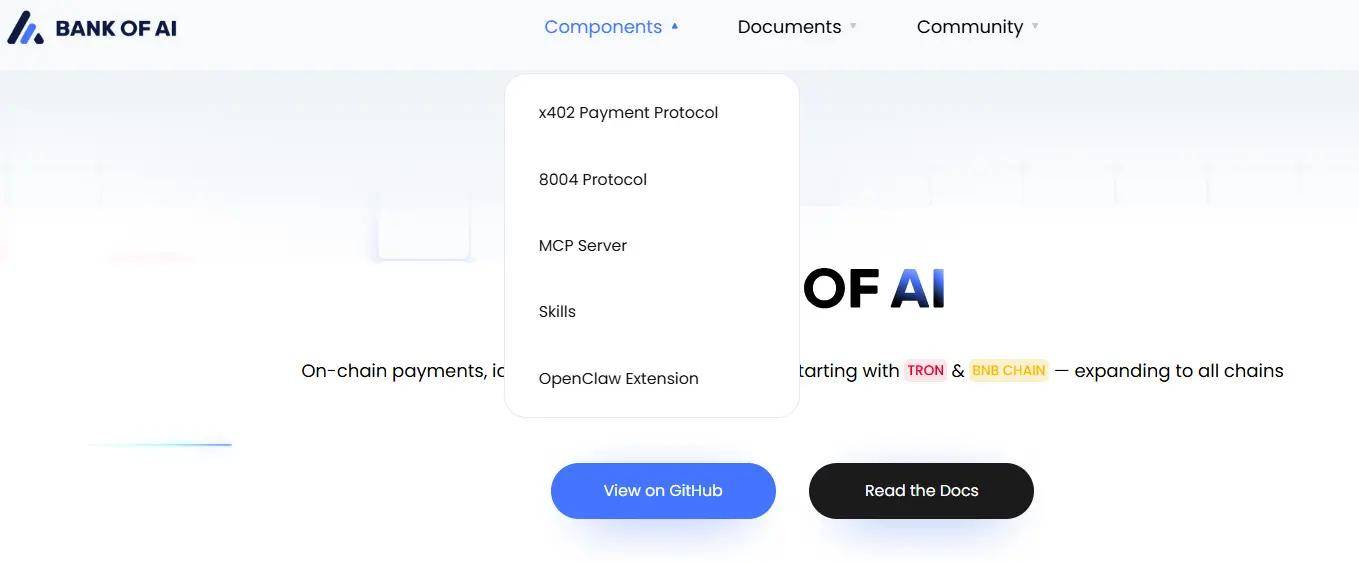
Task: Select x402 Payment Protocol from dropdown
Action: (628, 113)
